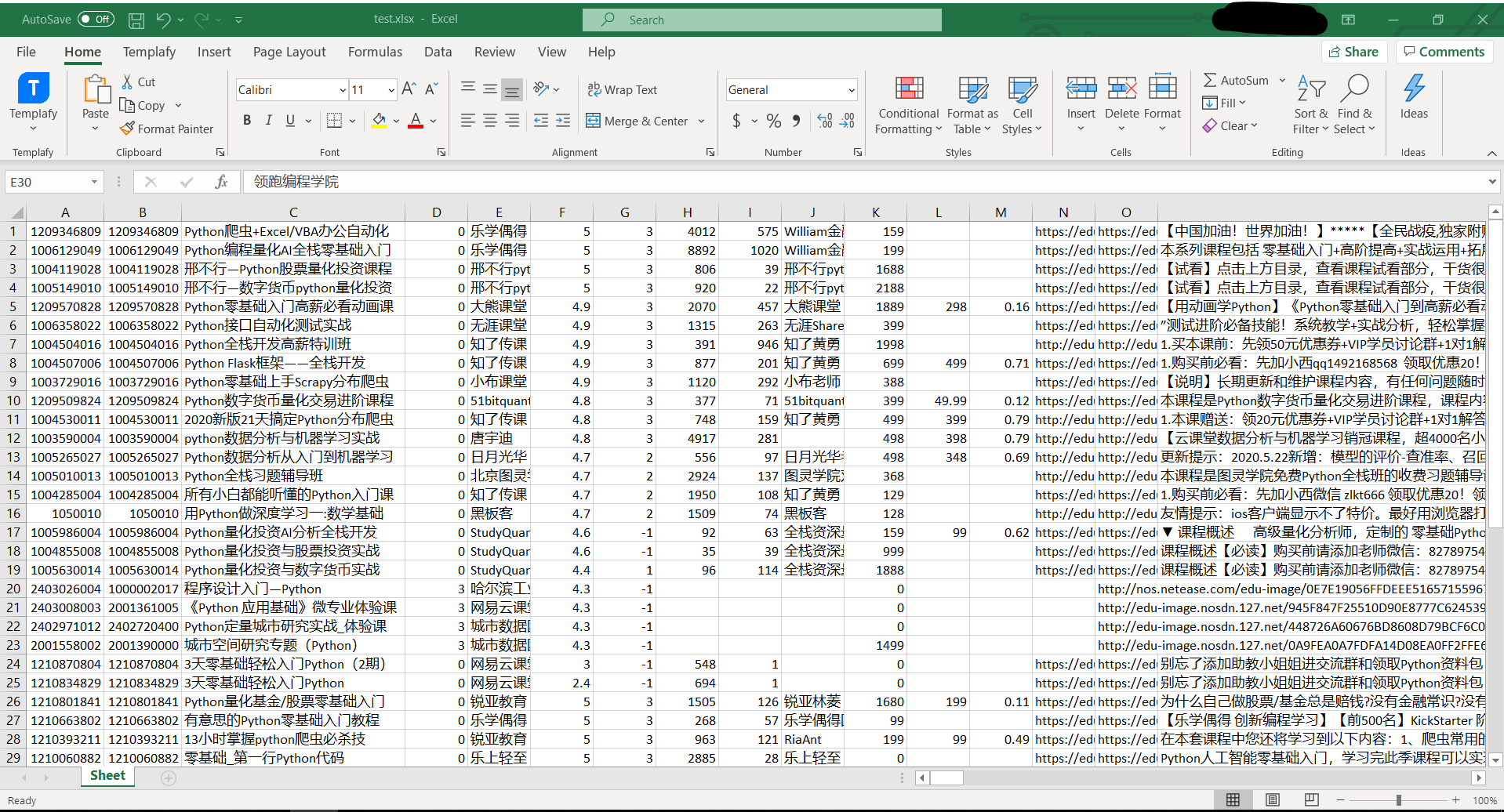Open the Templafy add-in button
The image size is (1504, 812).
(33, 102)
